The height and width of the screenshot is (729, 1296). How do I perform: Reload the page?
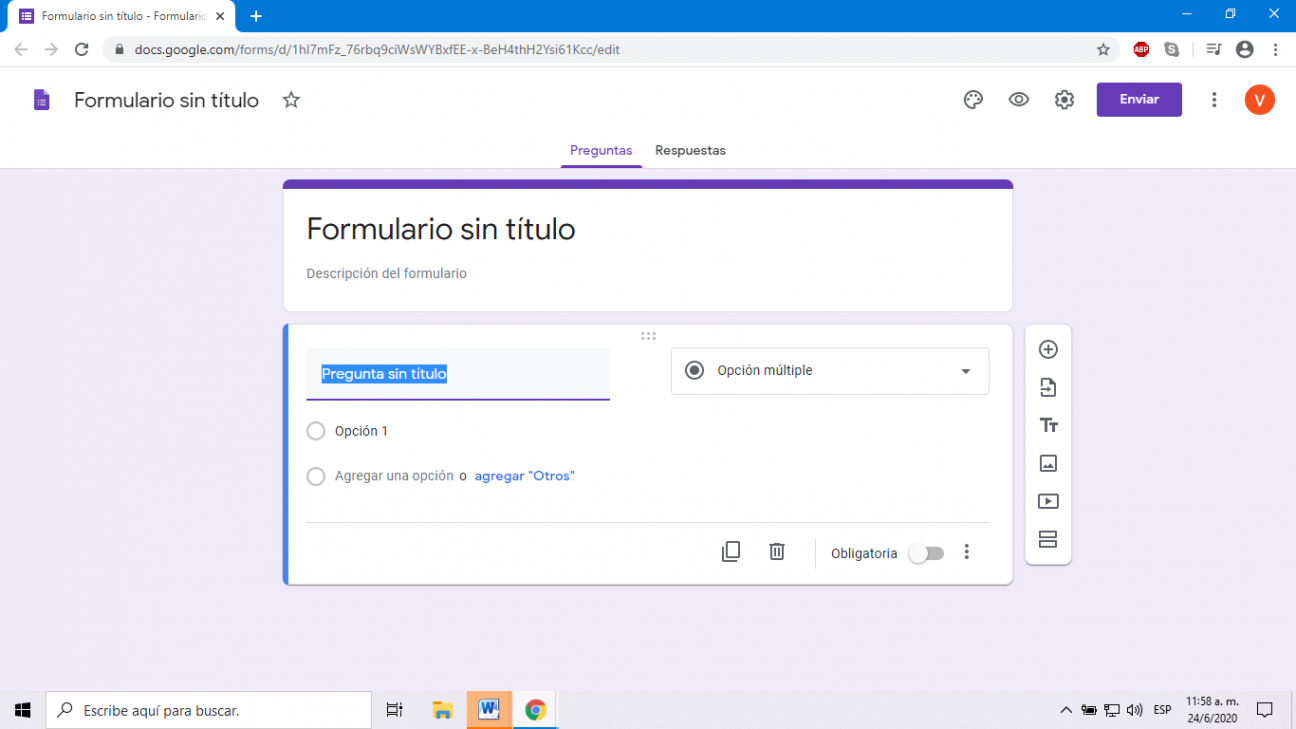pyautogui.click(x=82, y=49)
